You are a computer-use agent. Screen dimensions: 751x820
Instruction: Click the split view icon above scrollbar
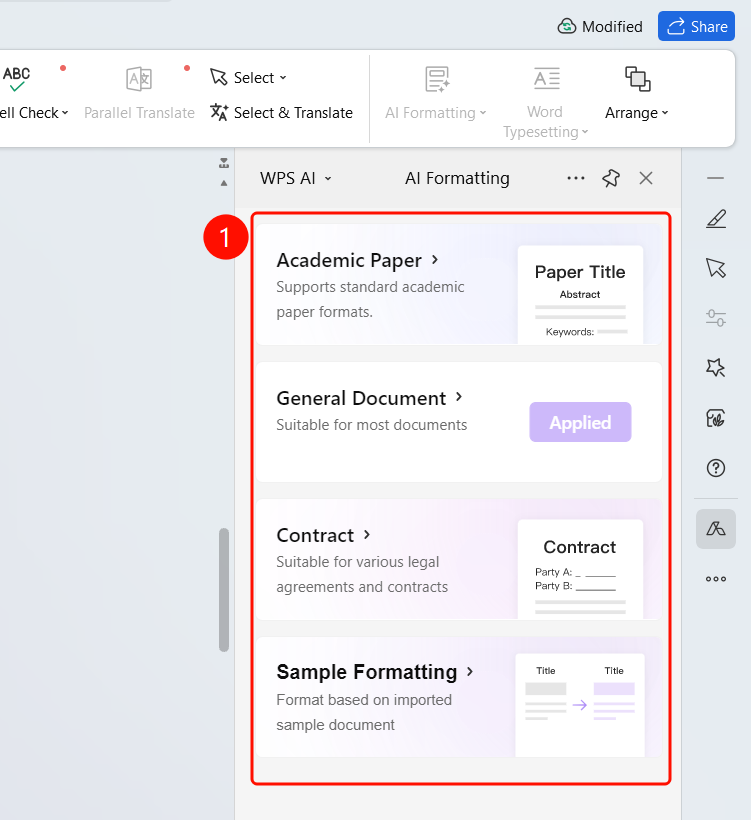point(224,163)
